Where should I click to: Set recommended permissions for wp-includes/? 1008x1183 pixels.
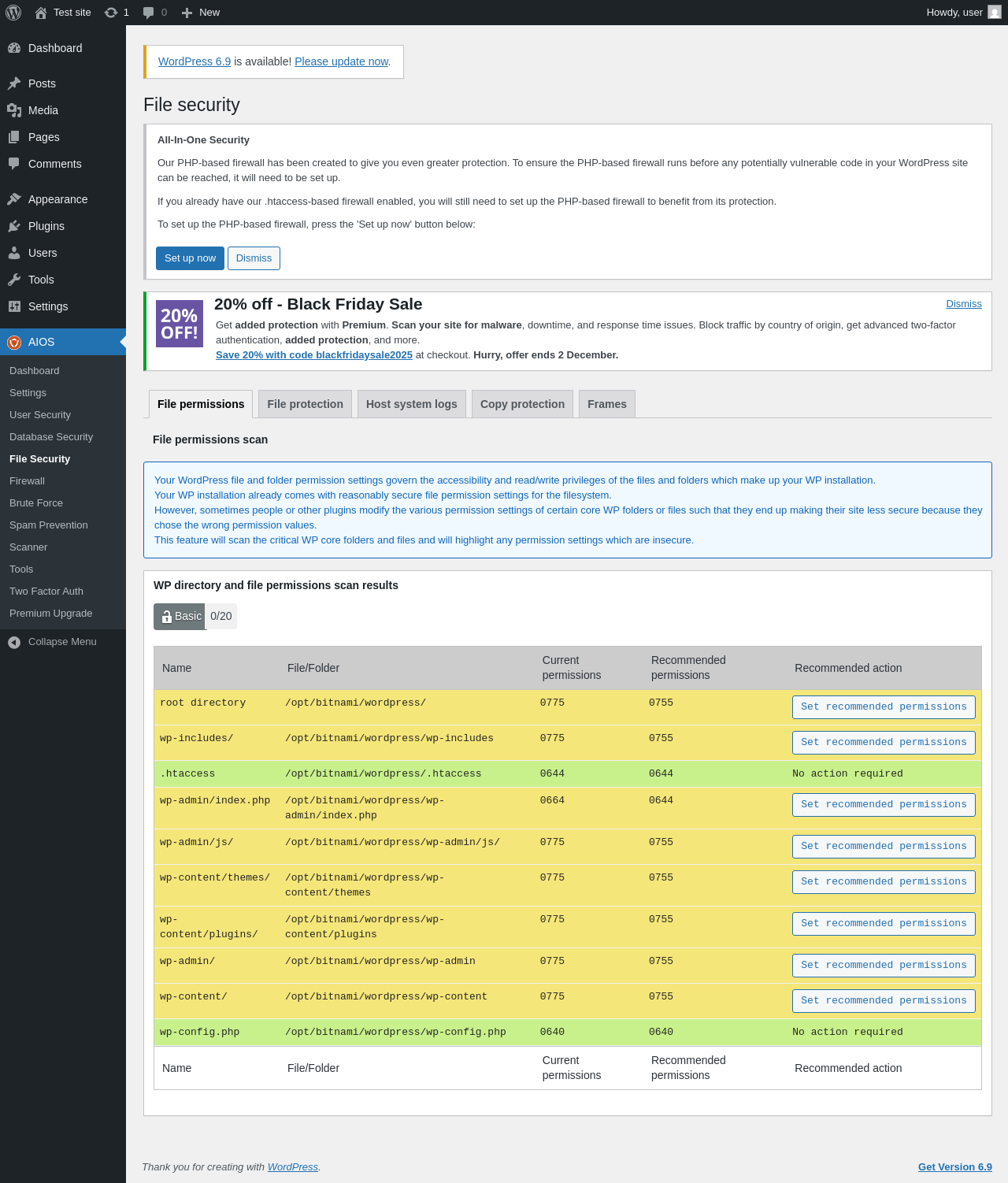tap(884, 743)
